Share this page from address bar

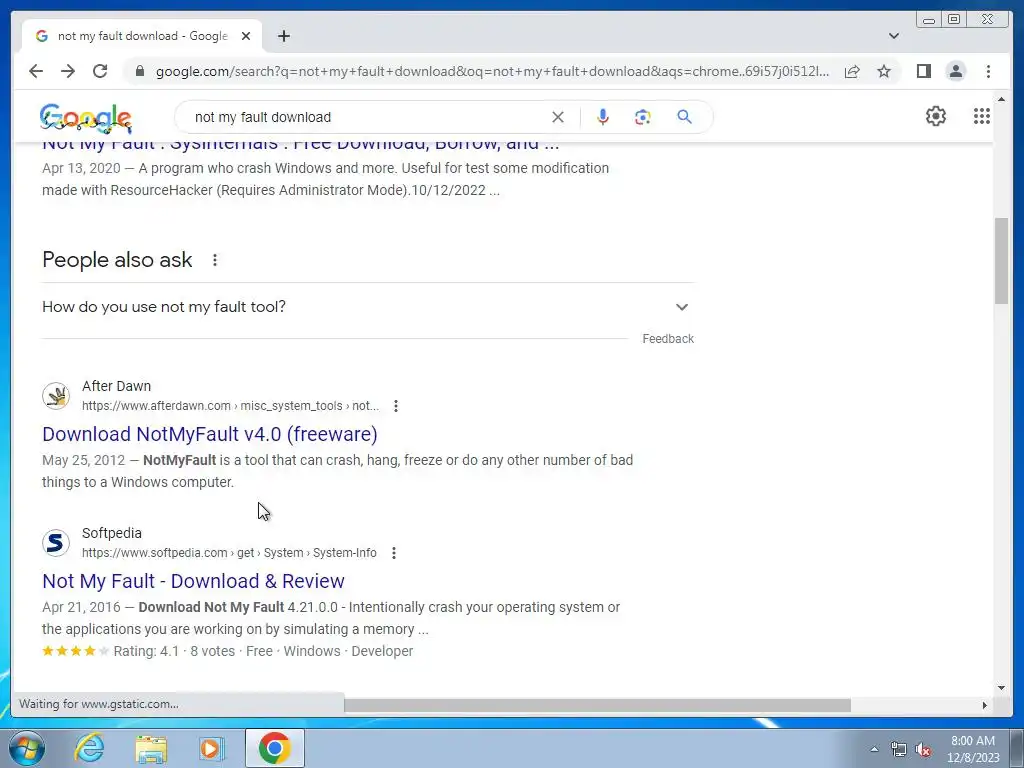coord(852,71)
